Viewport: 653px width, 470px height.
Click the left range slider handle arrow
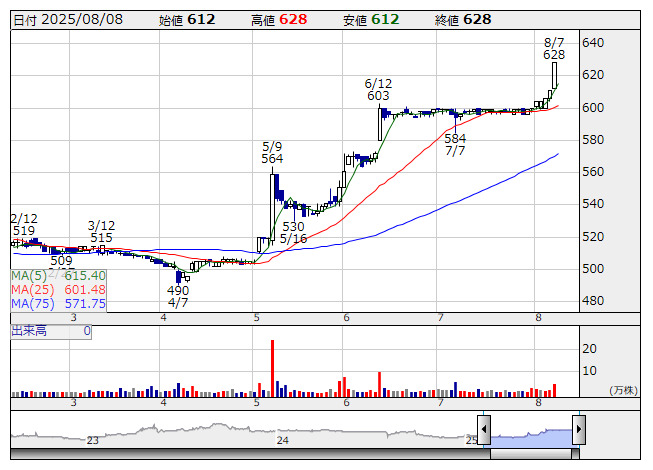(484, 429)
